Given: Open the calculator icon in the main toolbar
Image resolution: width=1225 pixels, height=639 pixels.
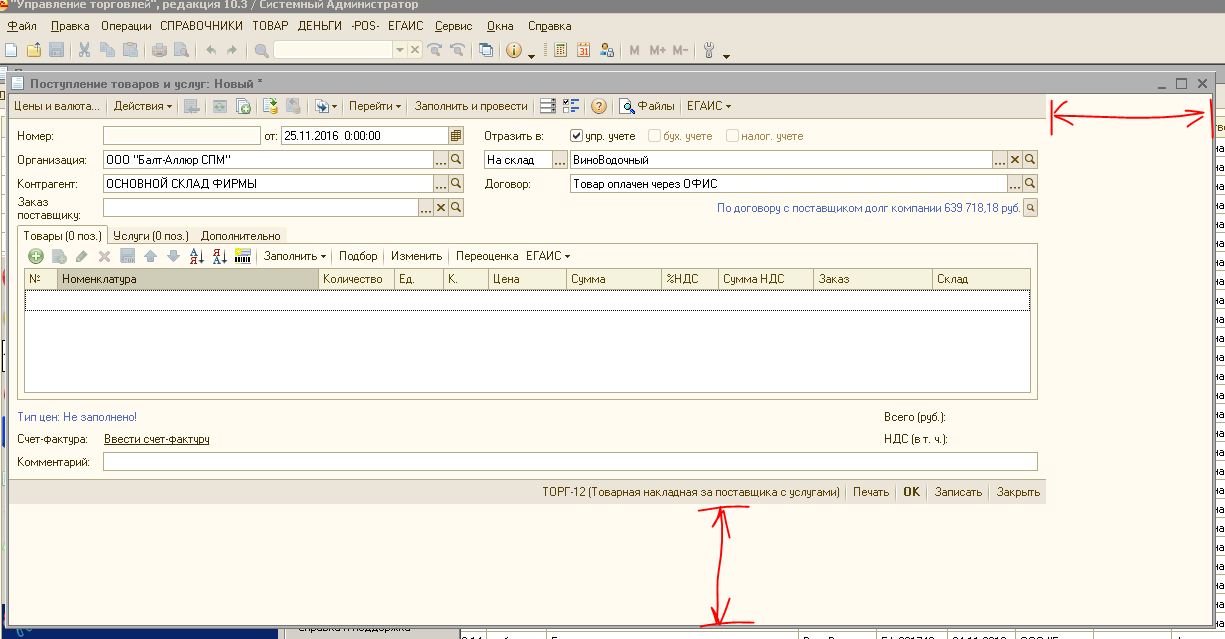Looking at the screenshot, I should (x=560, y=50).
